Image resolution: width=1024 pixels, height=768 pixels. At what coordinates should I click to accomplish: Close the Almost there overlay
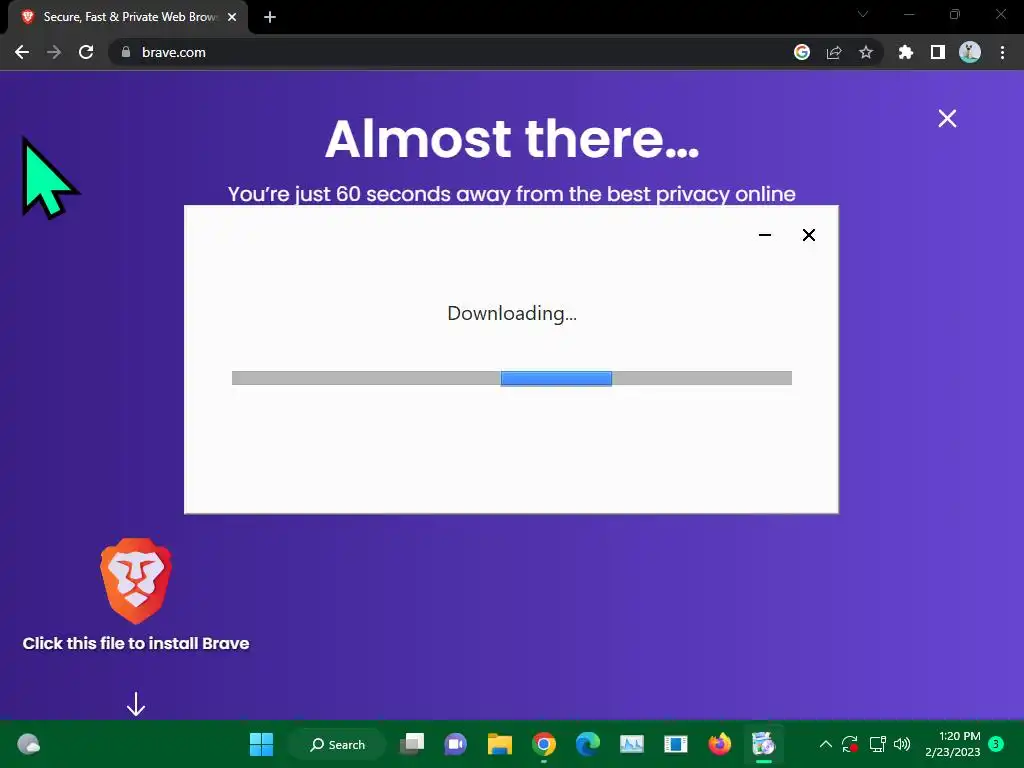click(x=947, y=118)
